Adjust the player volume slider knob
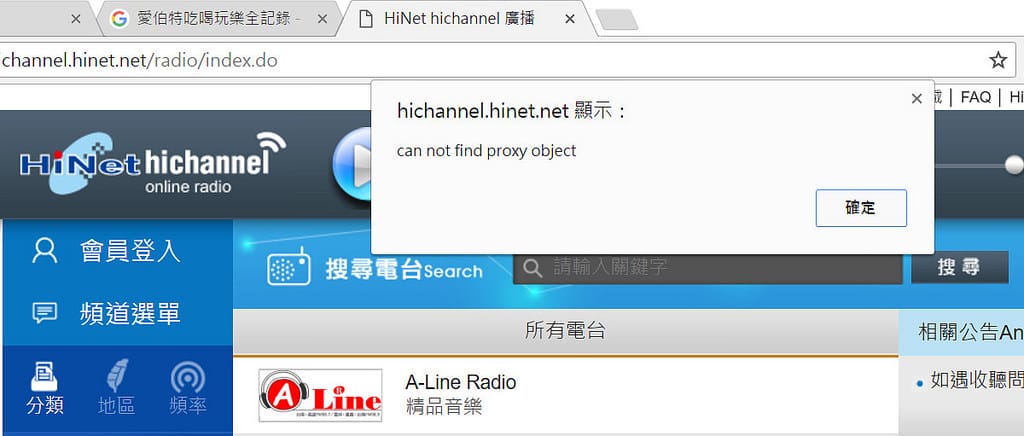Screen dimensions: 1024x436 [x=1014, y=164]
